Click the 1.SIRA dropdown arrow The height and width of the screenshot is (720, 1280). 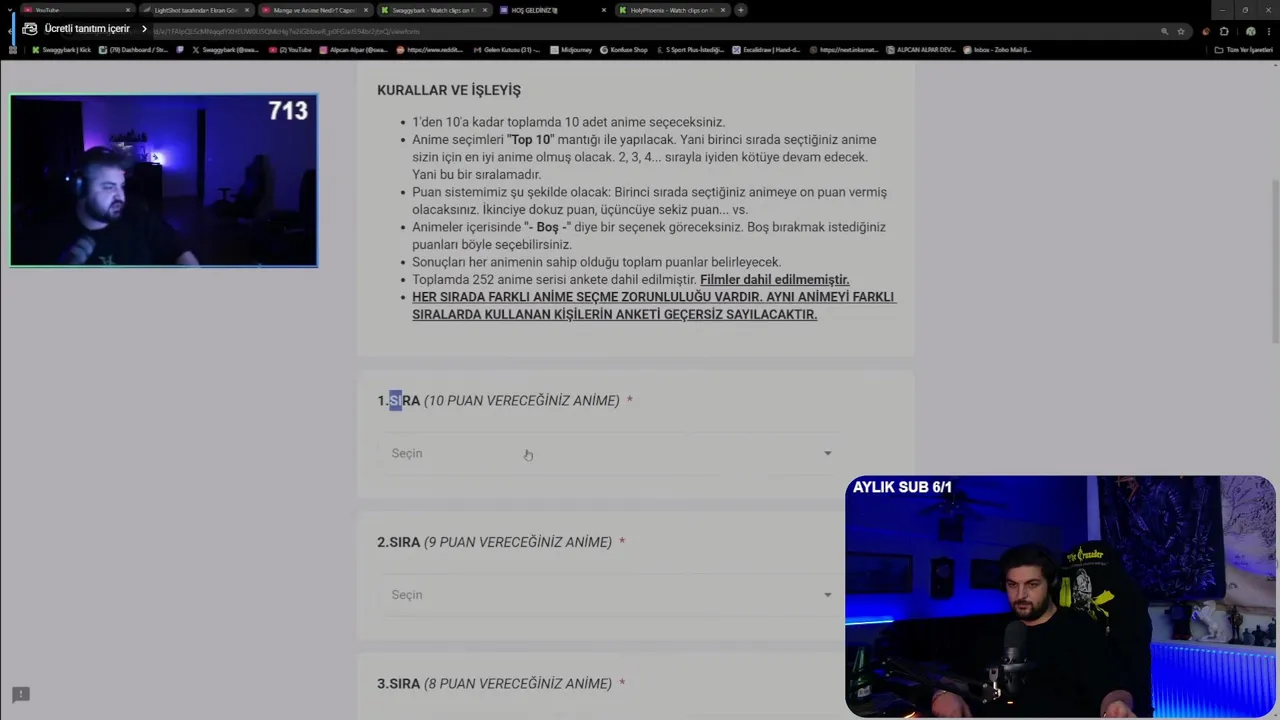coord(827,454)
